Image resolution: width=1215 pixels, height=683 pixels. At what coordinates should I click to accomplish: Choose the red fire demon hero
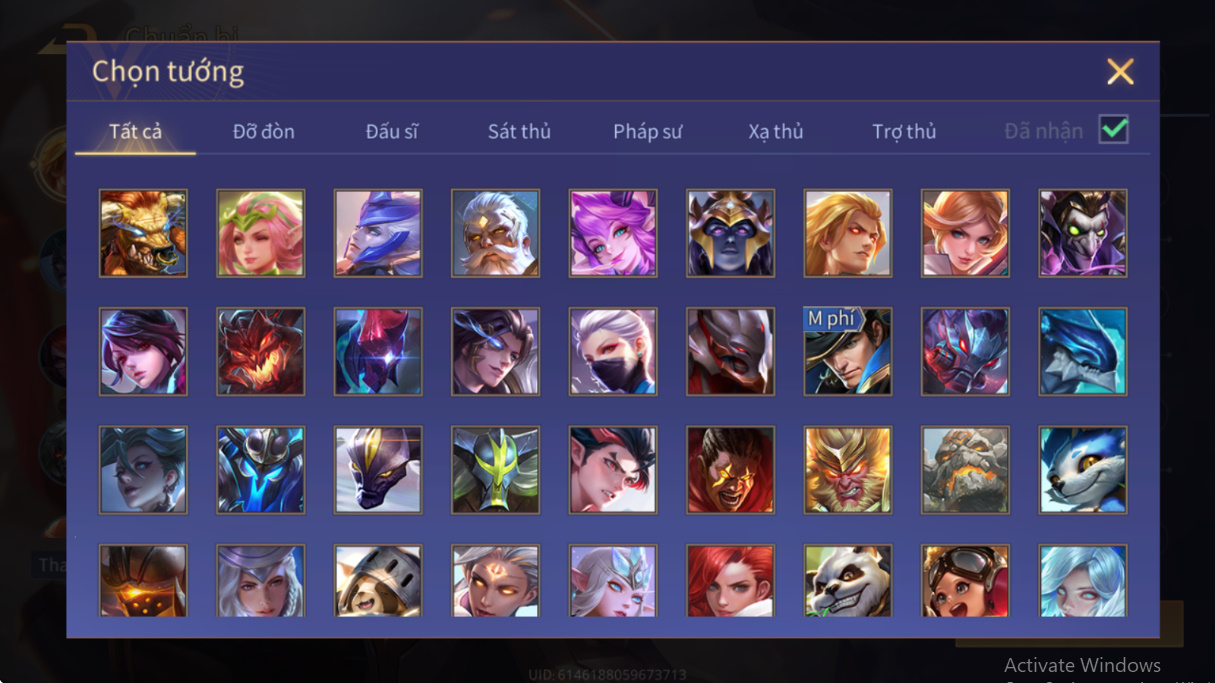(x=260, y=351)
